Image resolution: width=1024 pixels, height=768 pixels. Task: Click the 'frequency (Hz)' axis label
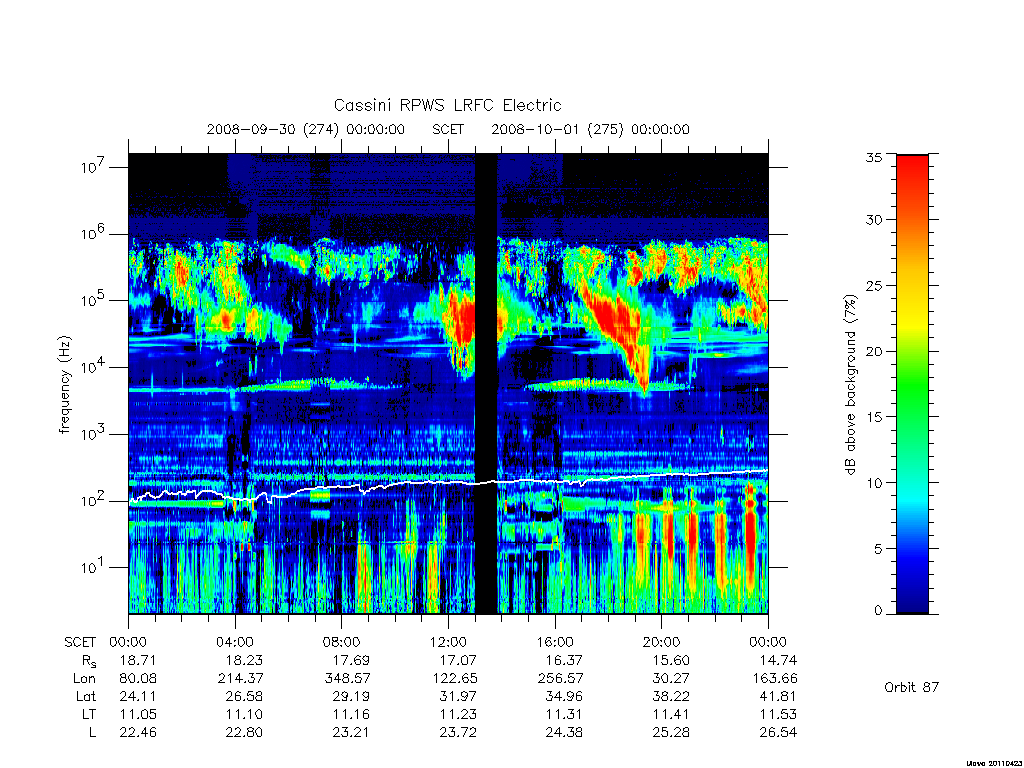[x=64, y=385]
